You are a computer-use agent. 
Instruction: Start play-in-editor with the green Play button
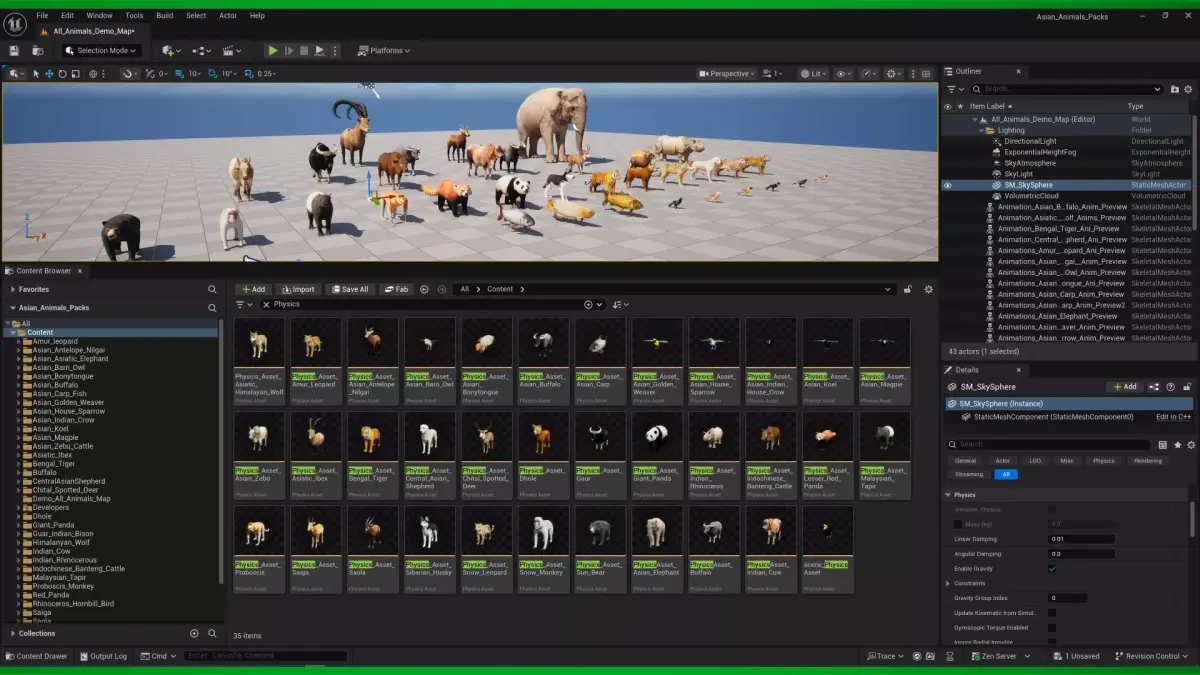(x=273, y=51)
